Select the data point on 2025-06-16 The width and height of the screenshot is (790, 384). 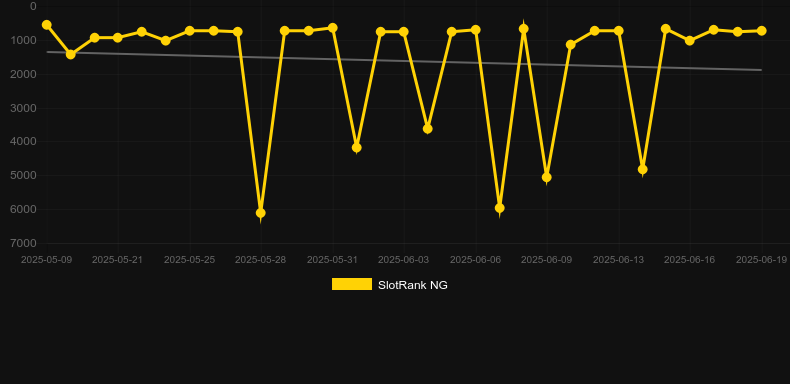point(690,40)
